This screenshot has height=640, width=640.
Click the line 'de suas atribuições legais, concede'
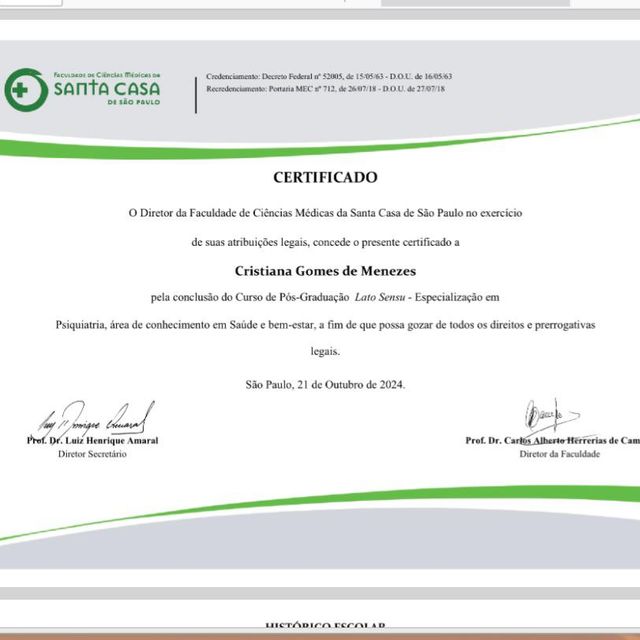[x=325, y=242]
